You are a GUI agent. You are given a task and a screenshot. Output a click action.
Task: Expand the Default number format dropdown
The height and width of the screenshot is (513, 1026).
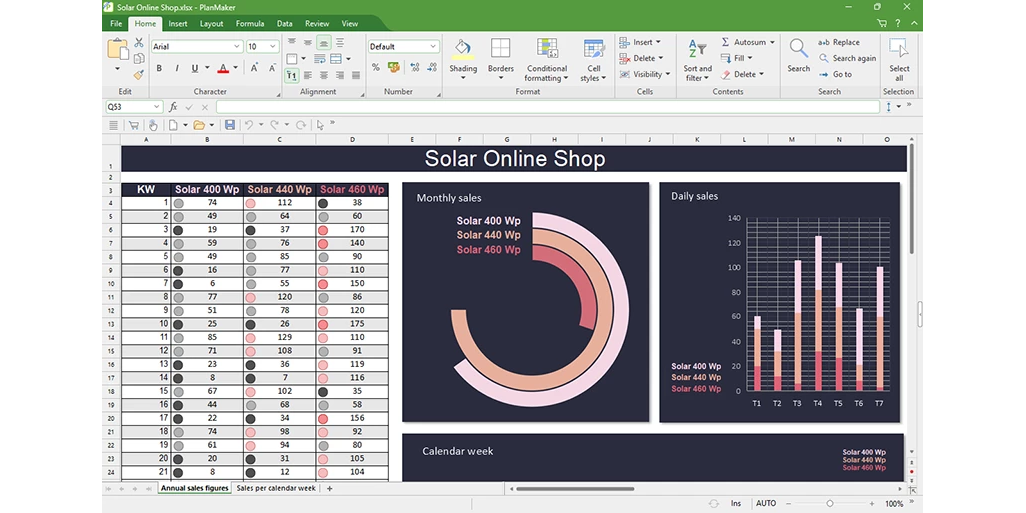(x=433, y=46)
